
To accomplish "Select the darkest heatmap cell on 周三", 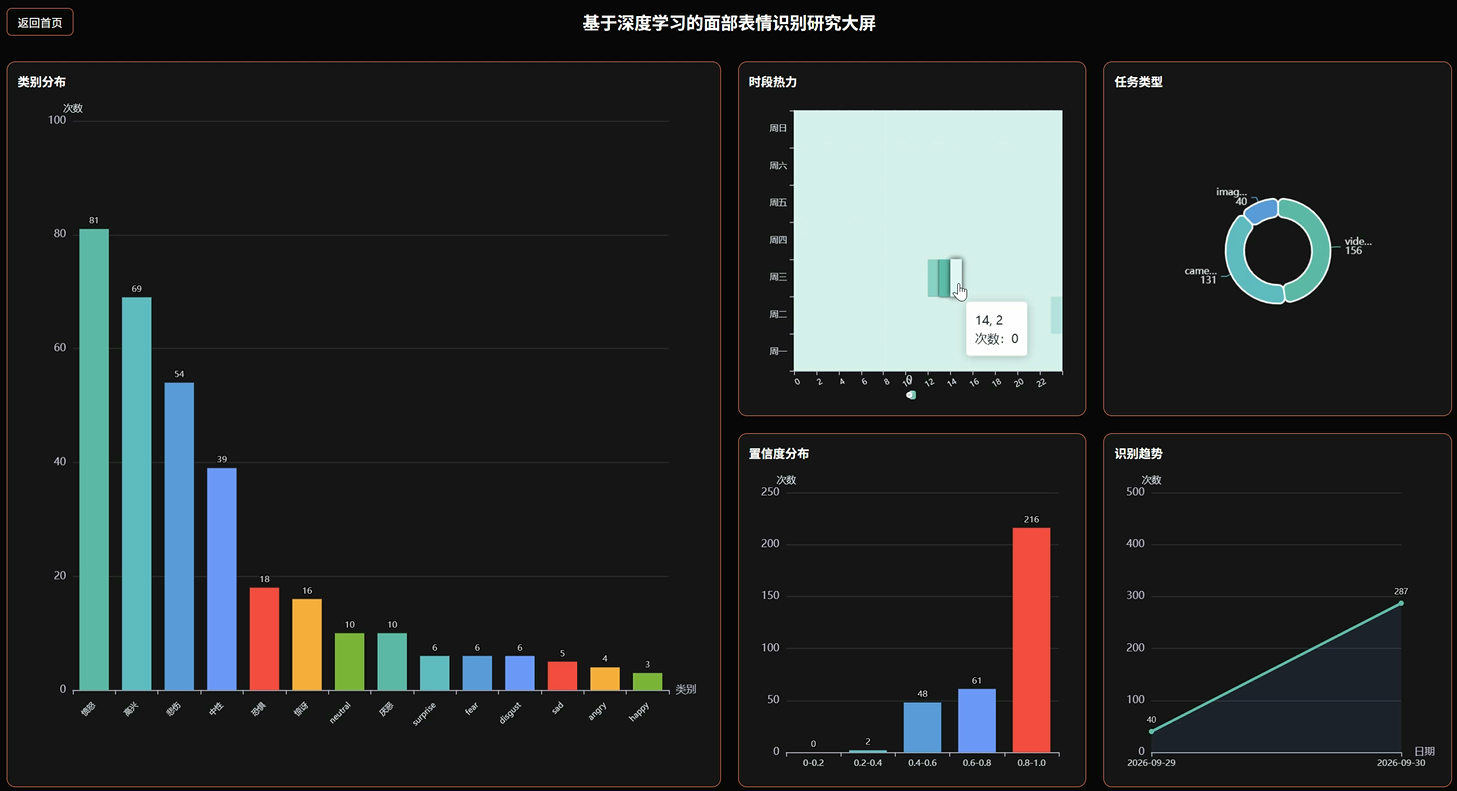I will 944,278.
